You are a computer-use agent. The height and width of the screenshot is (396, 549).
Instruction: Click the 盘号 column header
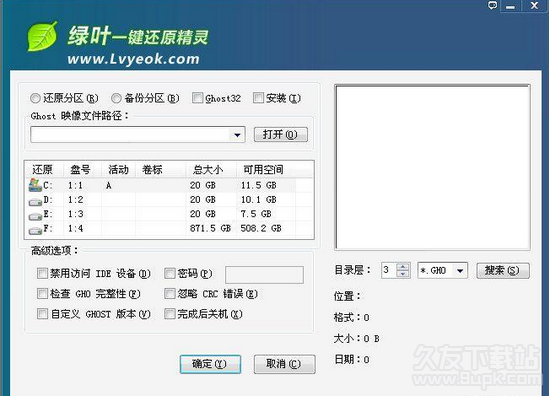pyautogui.click(x=82, y=170)
